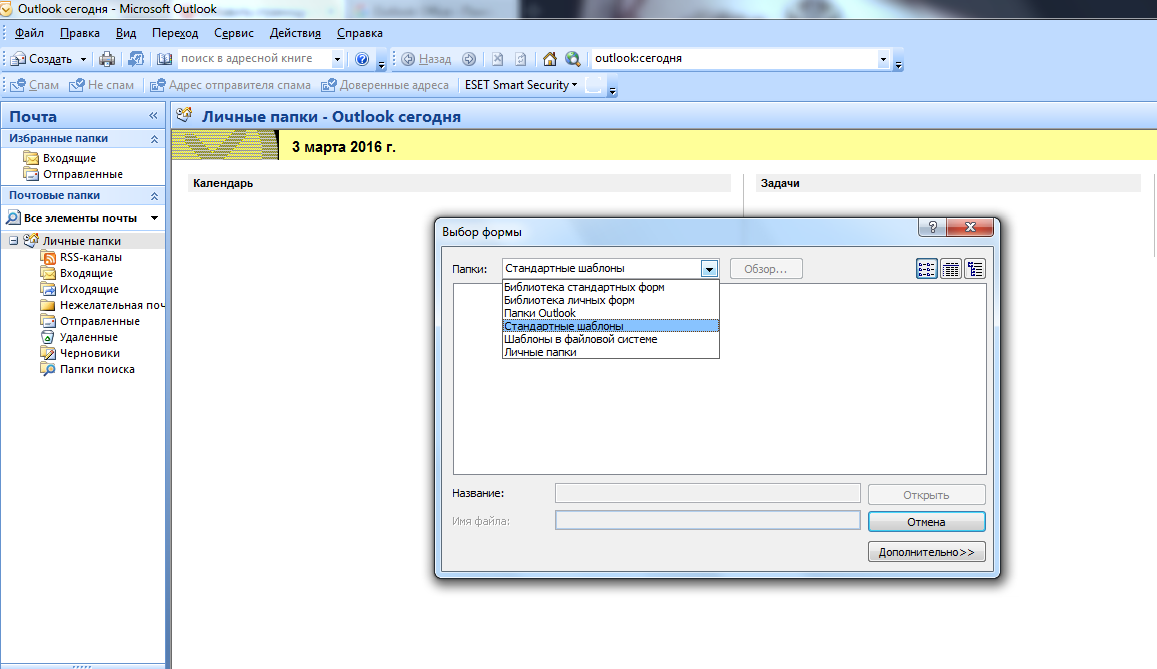The image size is (1157, 669).
Task: Click the blue help question mark icon
Action: (362, 59)
